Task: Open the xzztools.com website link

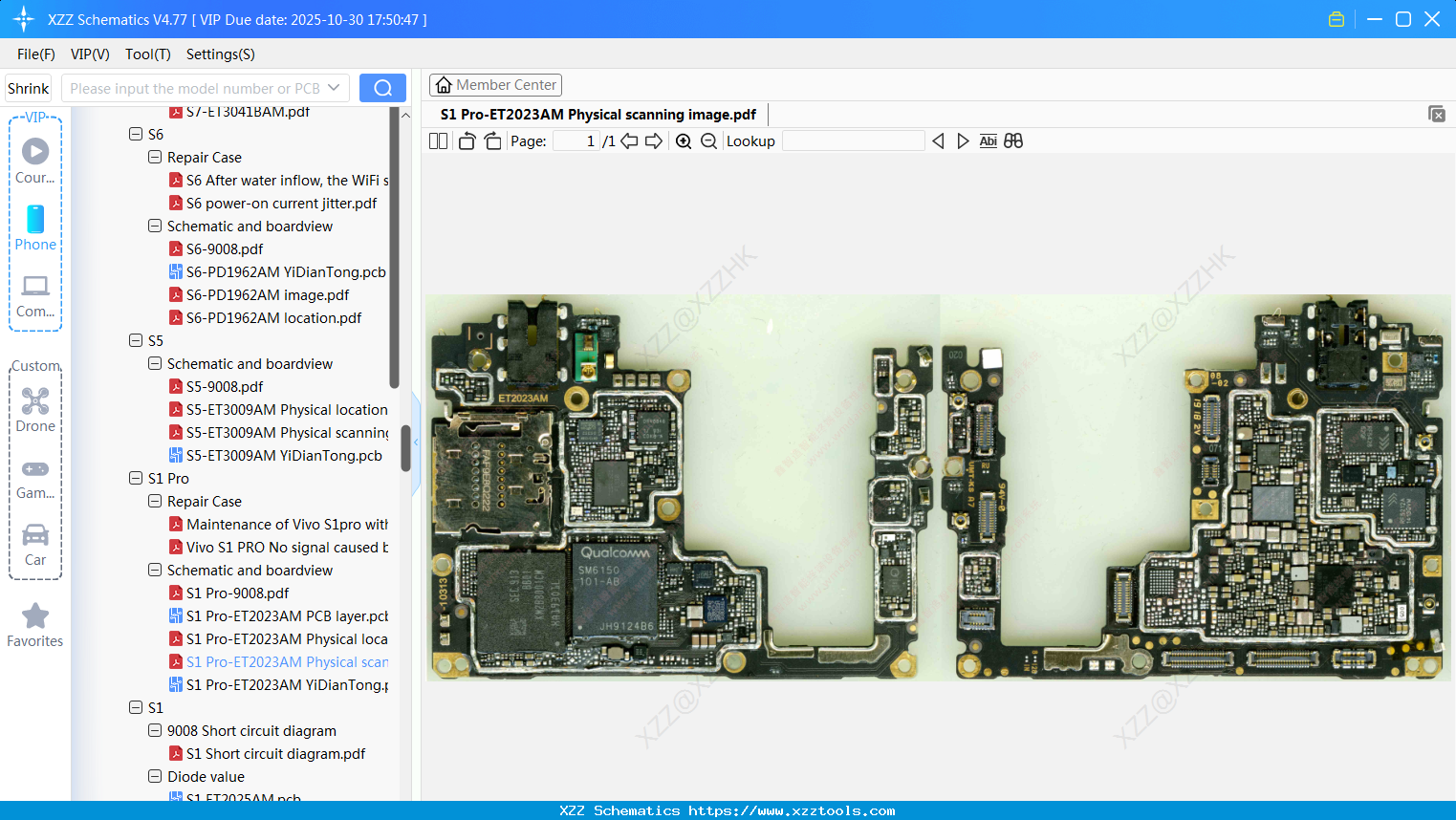Action: (792, 810)
